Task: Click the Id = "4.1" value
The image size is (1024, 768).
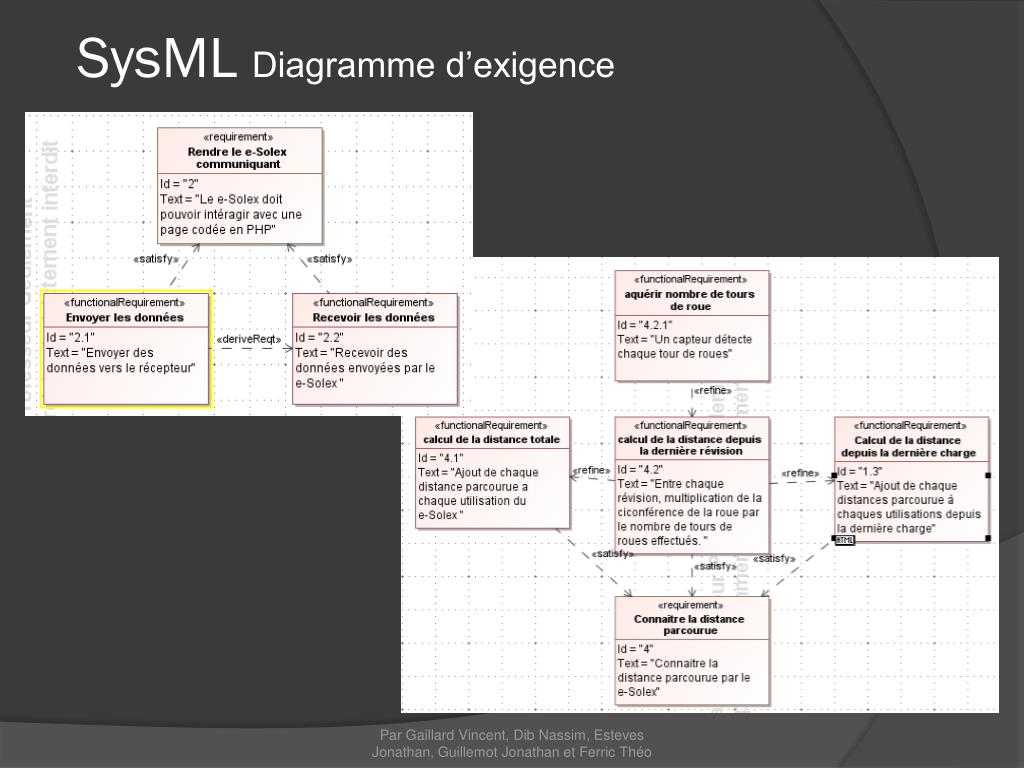Action: point(441,458)
